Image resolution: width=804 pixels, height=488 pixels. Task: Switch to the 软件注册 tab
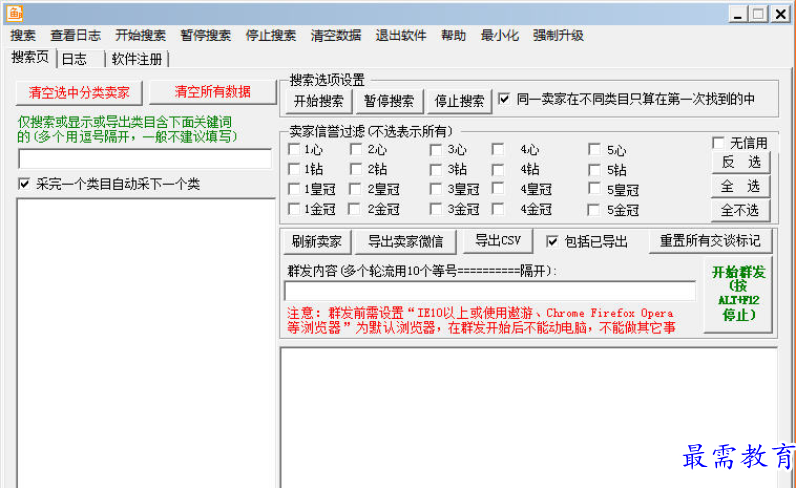click(x=137, y=59)
